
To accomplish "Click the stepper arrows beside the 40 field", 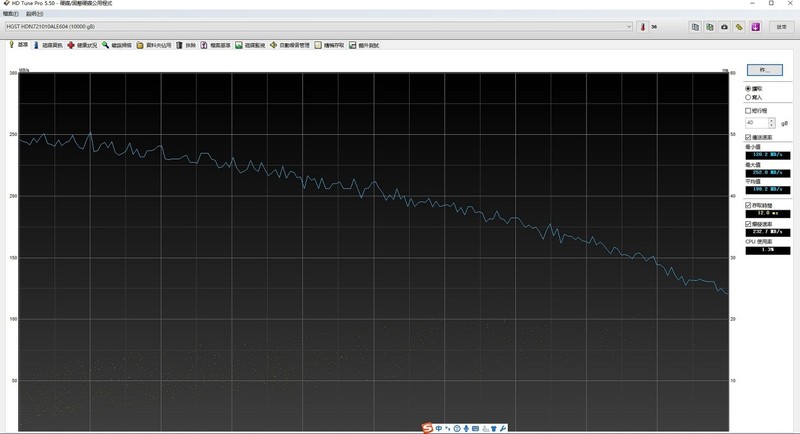I will (771, 123).
